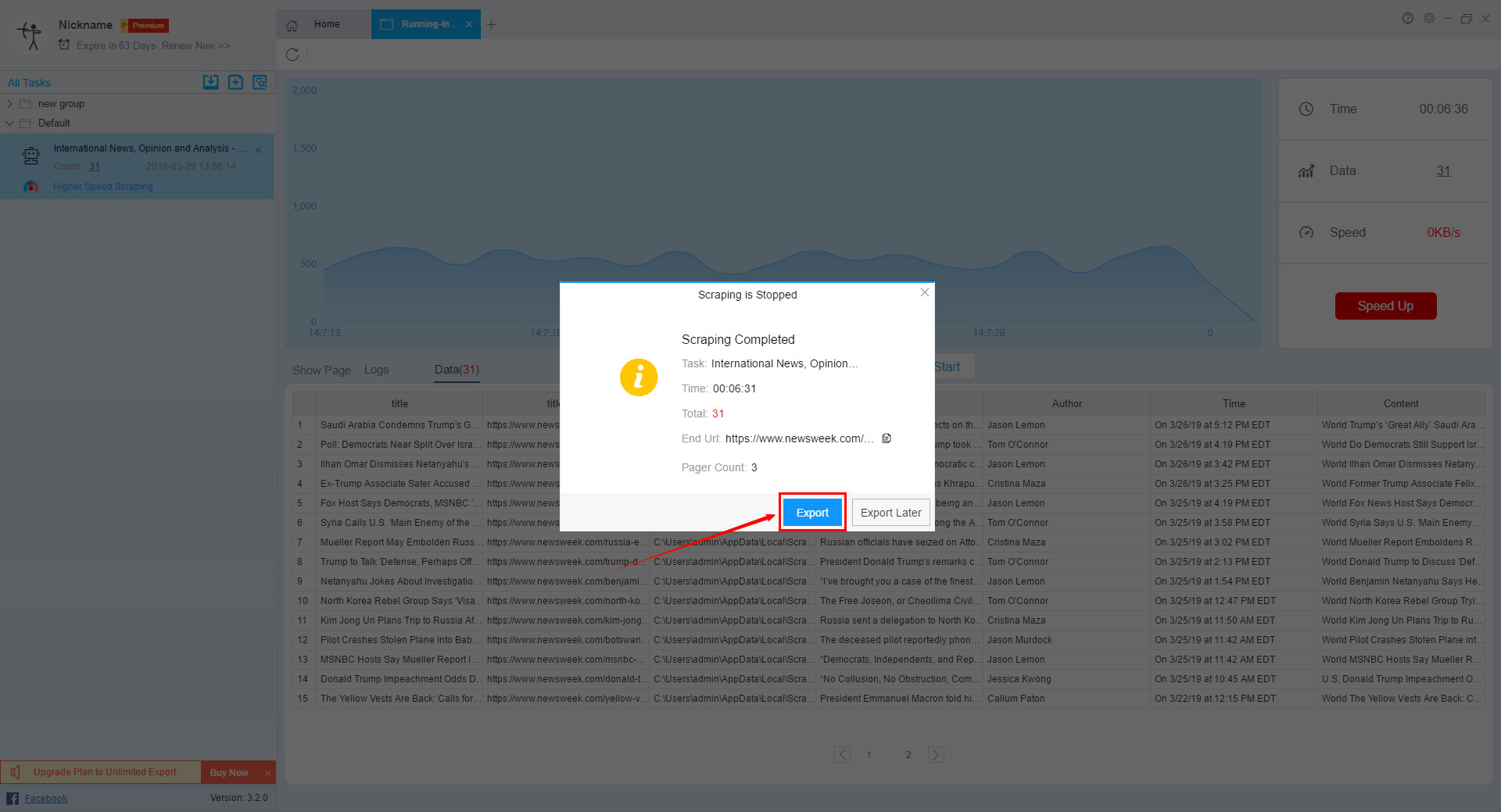1501x812 pixels.
Task: Select the All Tasks link
Action: click(x=29, y=83)
